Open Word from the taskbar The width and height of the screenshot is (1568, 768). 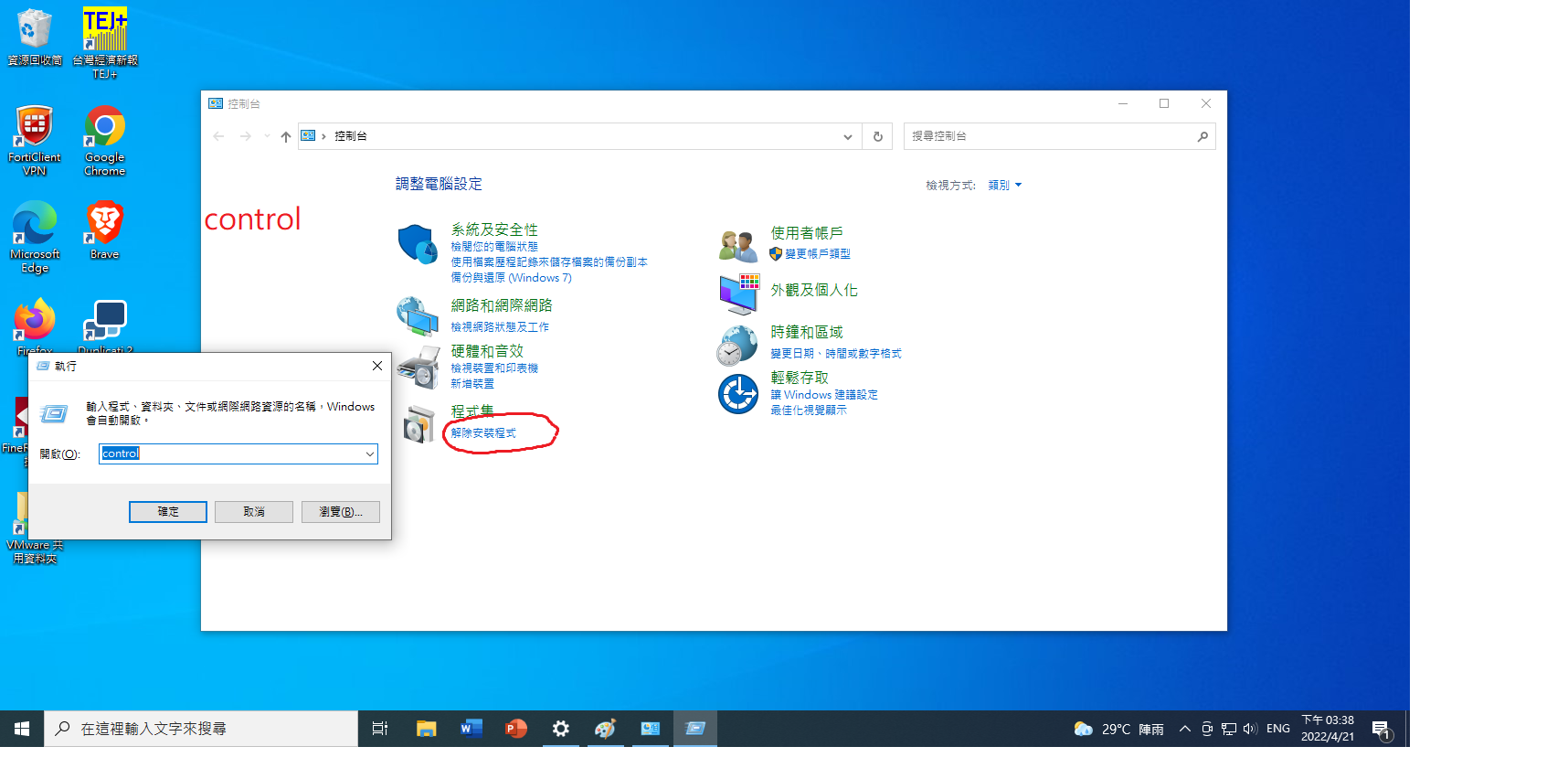[x=471, y=729]
